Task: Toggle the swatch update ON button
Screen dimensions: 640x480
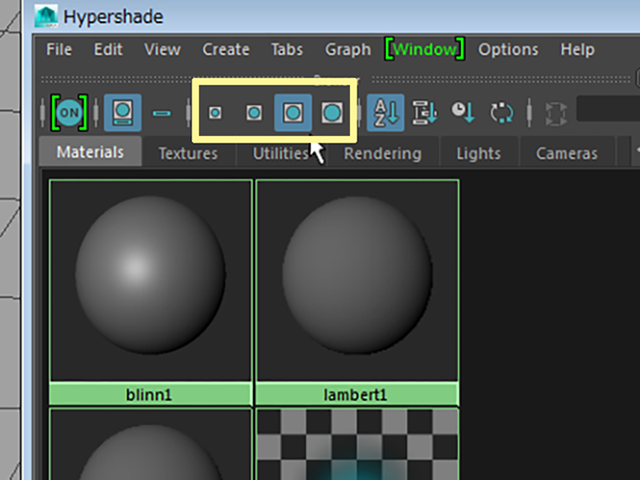Action: point(69,113)
